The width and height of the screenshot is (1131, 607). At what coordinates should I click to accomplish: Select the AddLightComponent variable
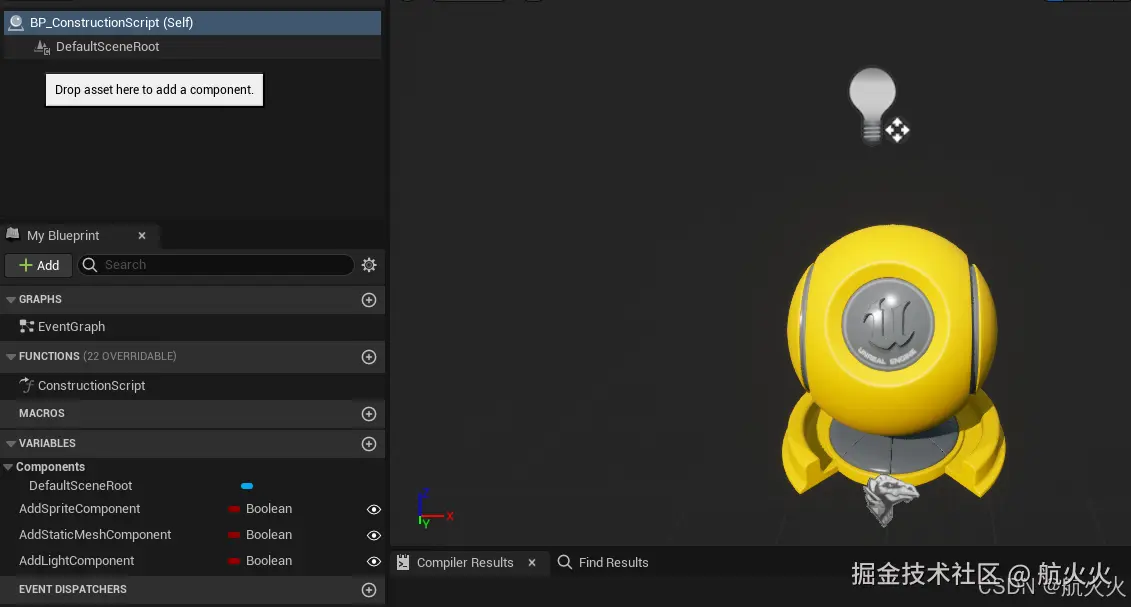tap(76, 561)
